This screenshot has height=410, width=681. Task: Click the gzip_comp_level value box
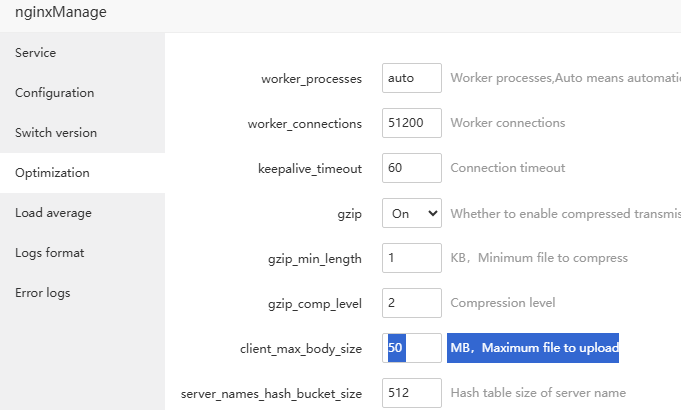[x=412, y=303]
